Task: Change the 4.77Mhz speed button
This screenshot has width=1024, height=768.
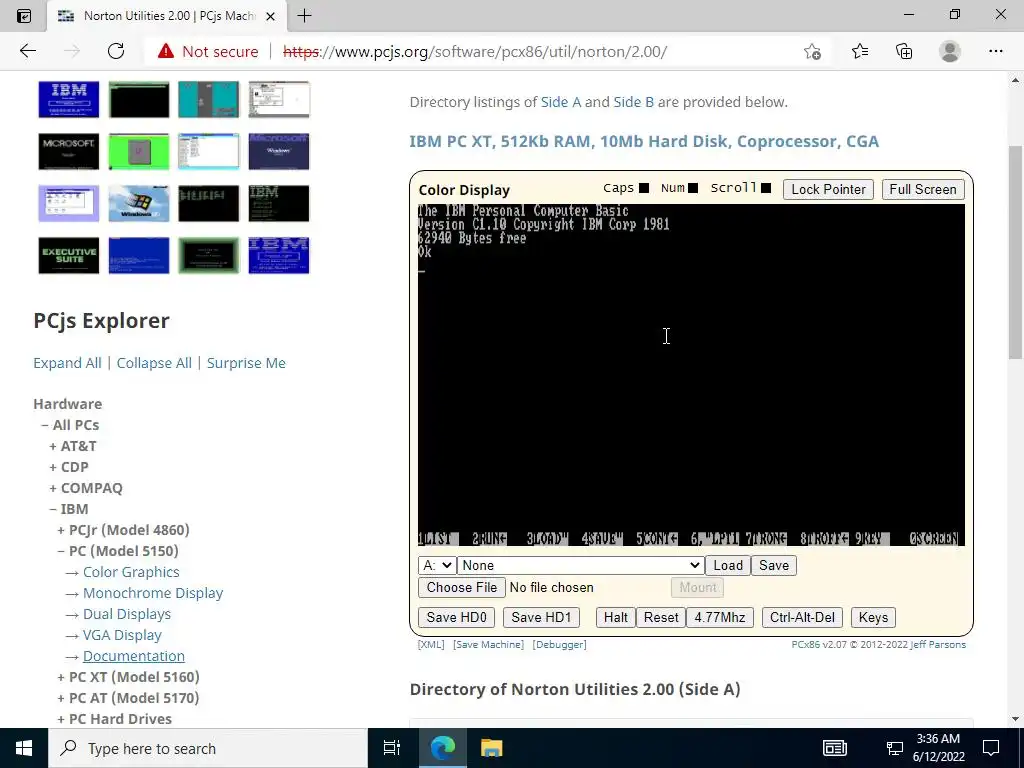Action: (720, 617)
